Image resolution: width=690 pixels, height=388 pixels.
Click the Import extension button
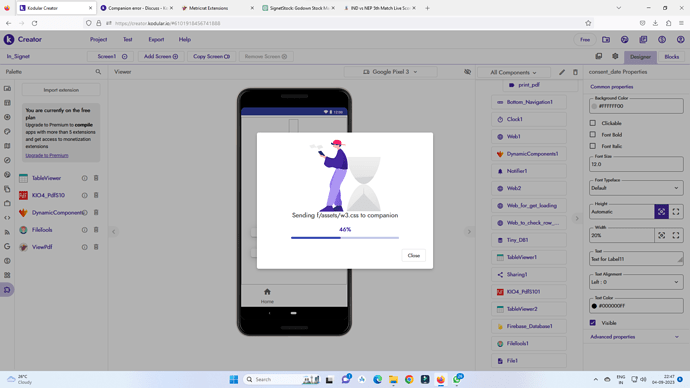(x=61, y=90)
